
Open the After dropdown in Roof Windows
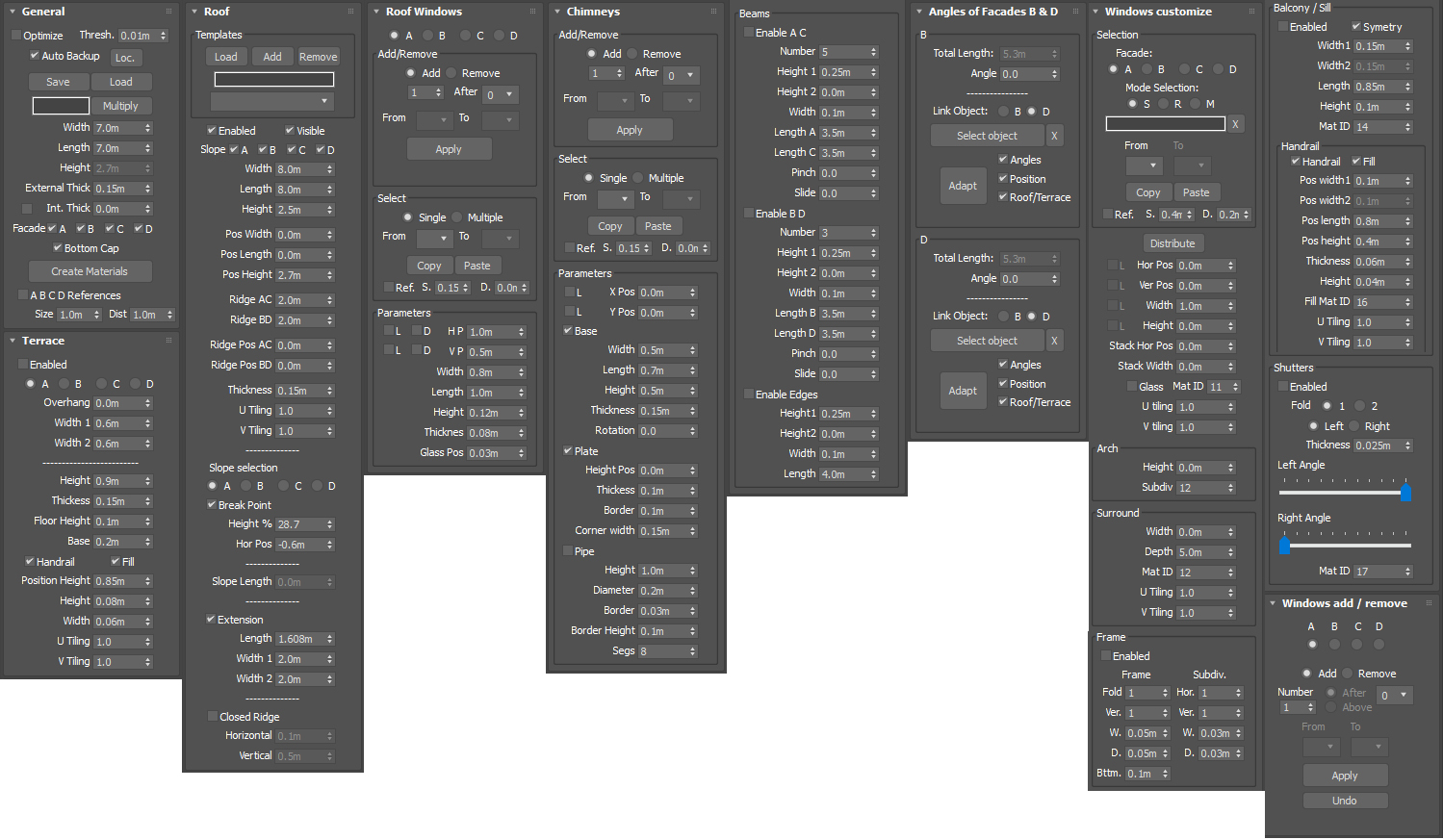(501, 94)
